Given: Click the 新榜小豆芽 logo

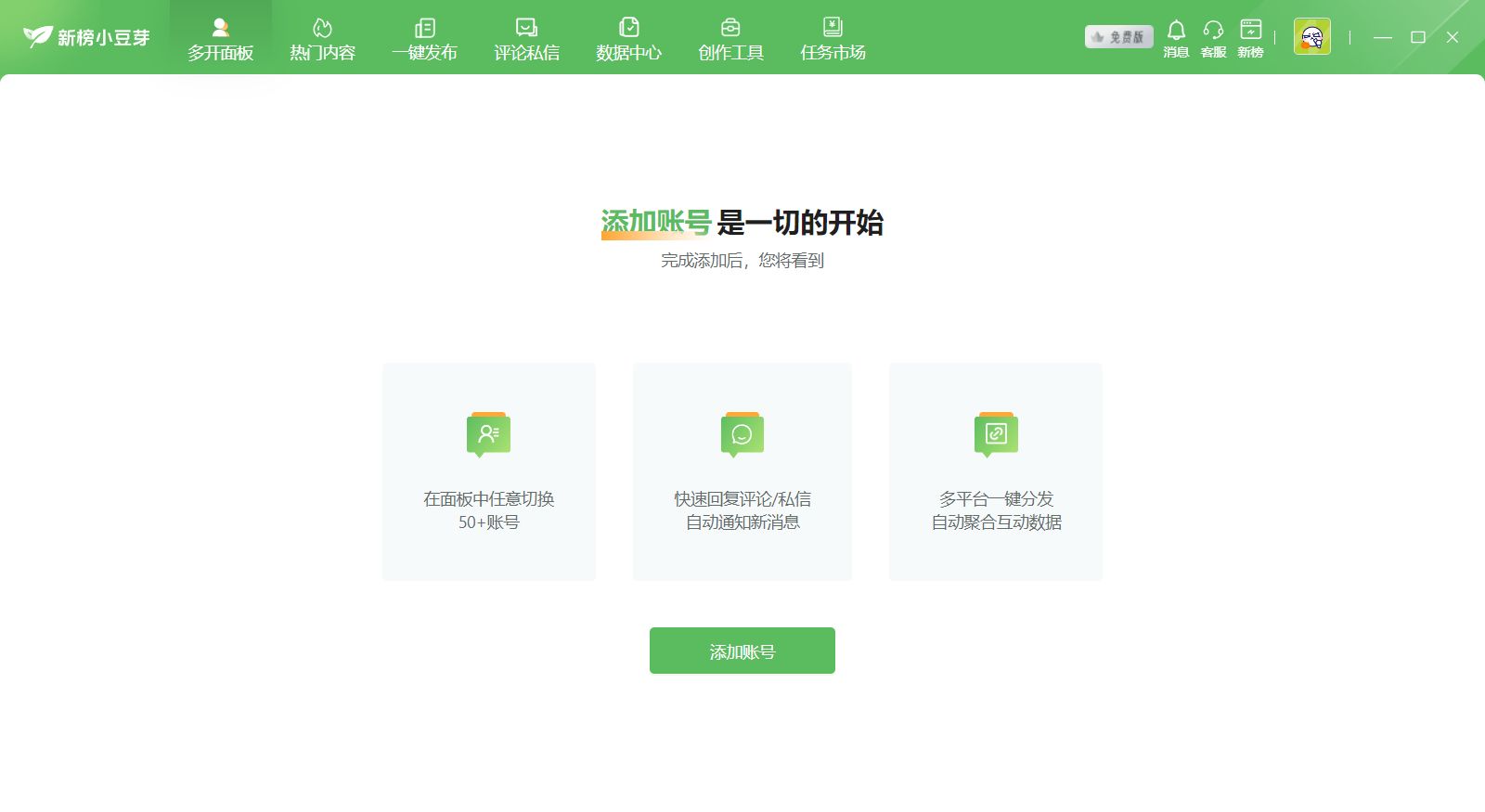Looking at the screenshot, I should click(x=86, y=37).
